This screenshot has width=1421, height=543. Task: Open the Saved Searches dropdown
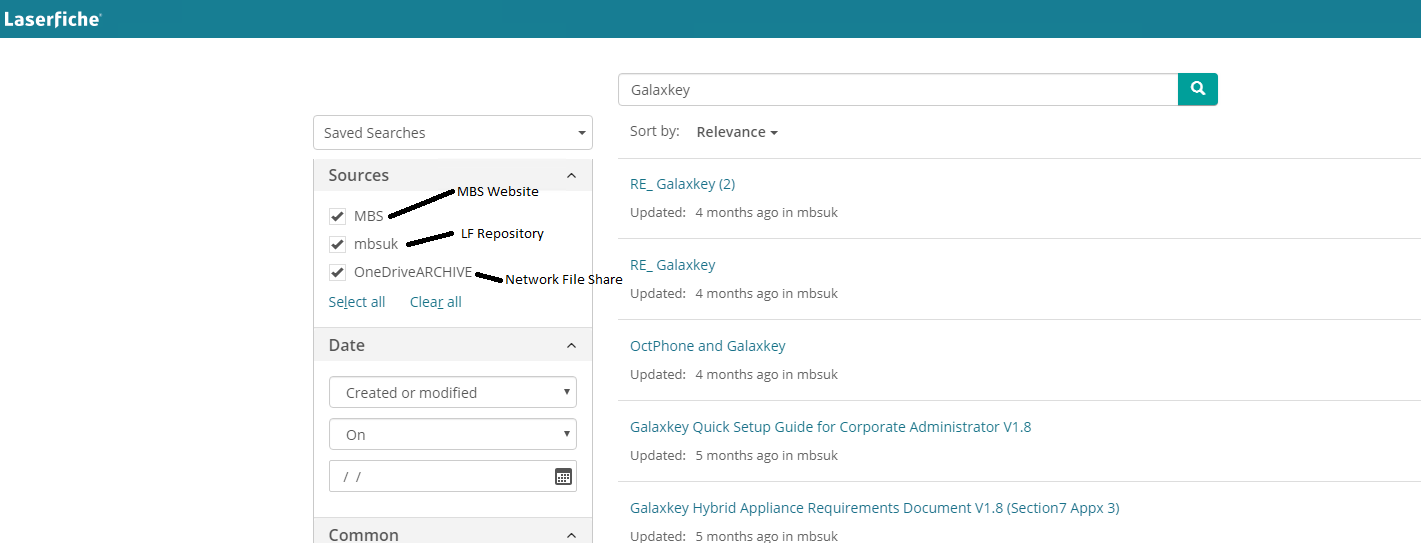pos(453,133)
